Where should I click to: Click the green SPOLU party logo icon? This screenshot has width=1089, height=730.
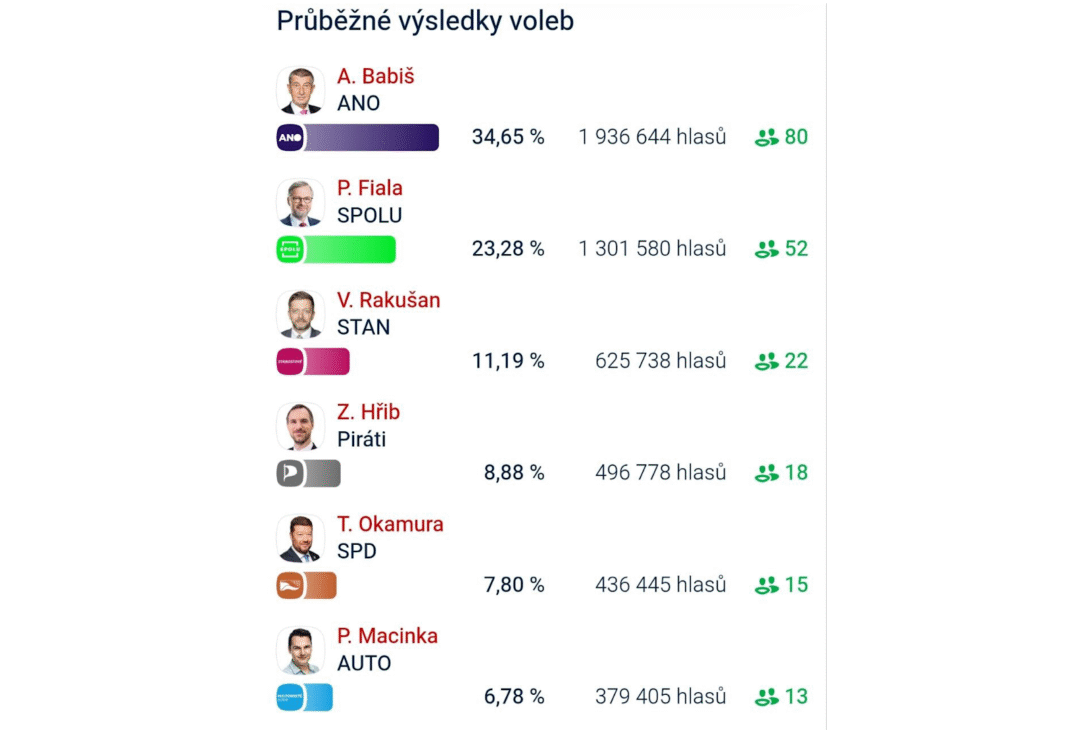[290, 249]
